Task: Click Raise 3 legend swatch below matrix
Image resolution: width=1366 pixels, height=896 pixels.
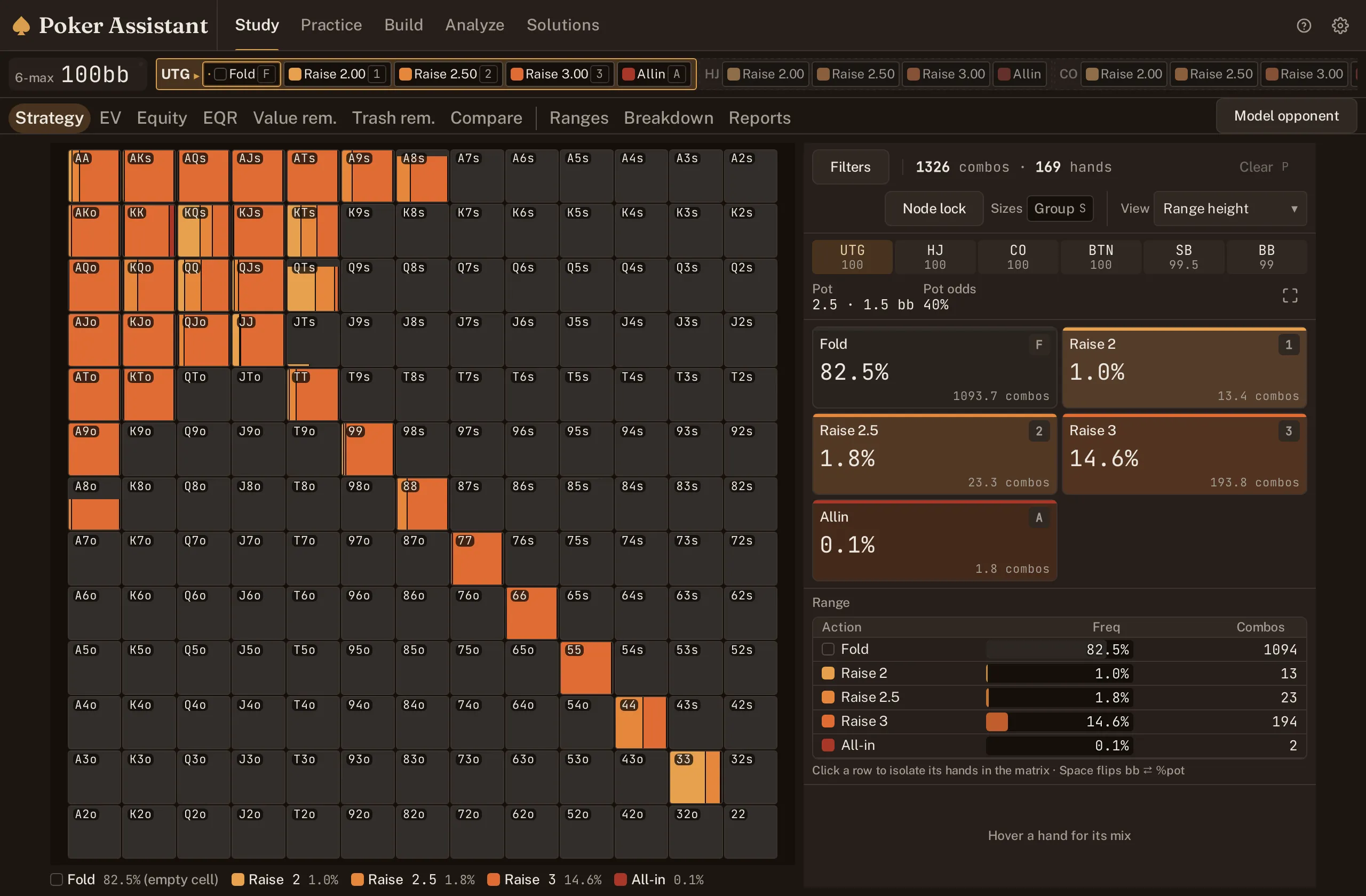Action: pos(493,879)
